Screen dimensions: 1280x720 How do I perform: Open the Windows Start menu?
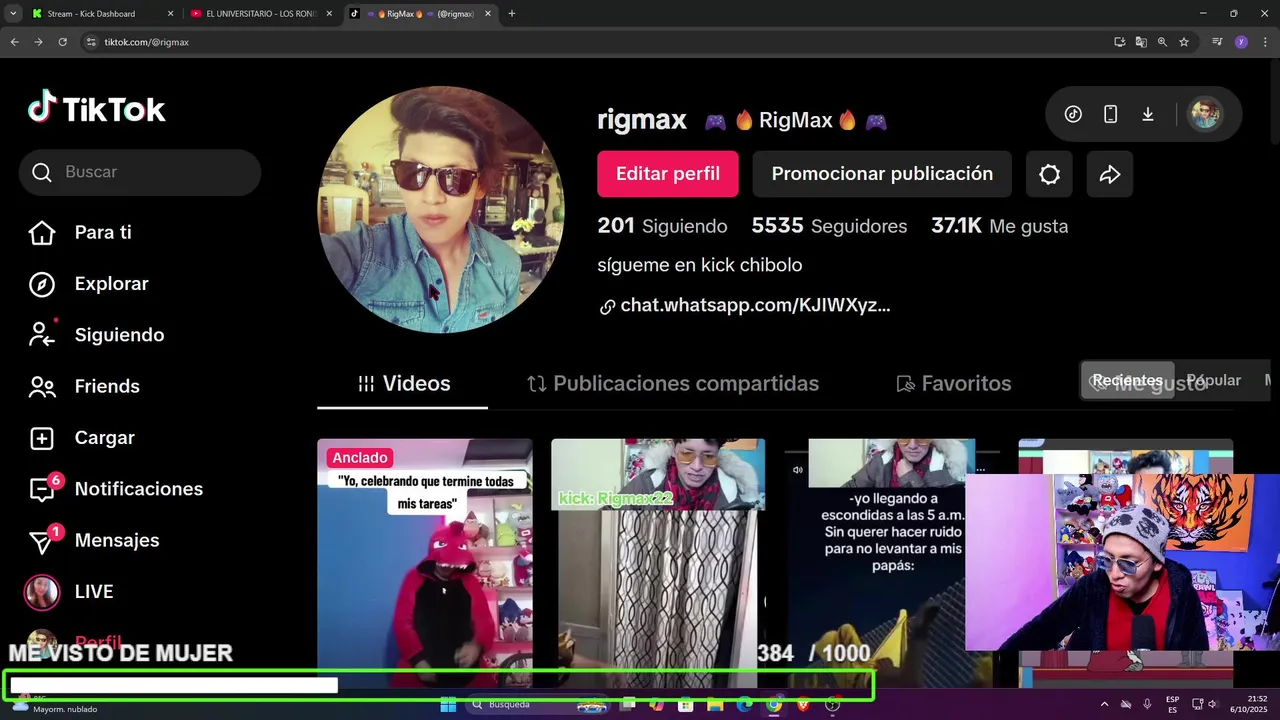(x=448, y=705)
